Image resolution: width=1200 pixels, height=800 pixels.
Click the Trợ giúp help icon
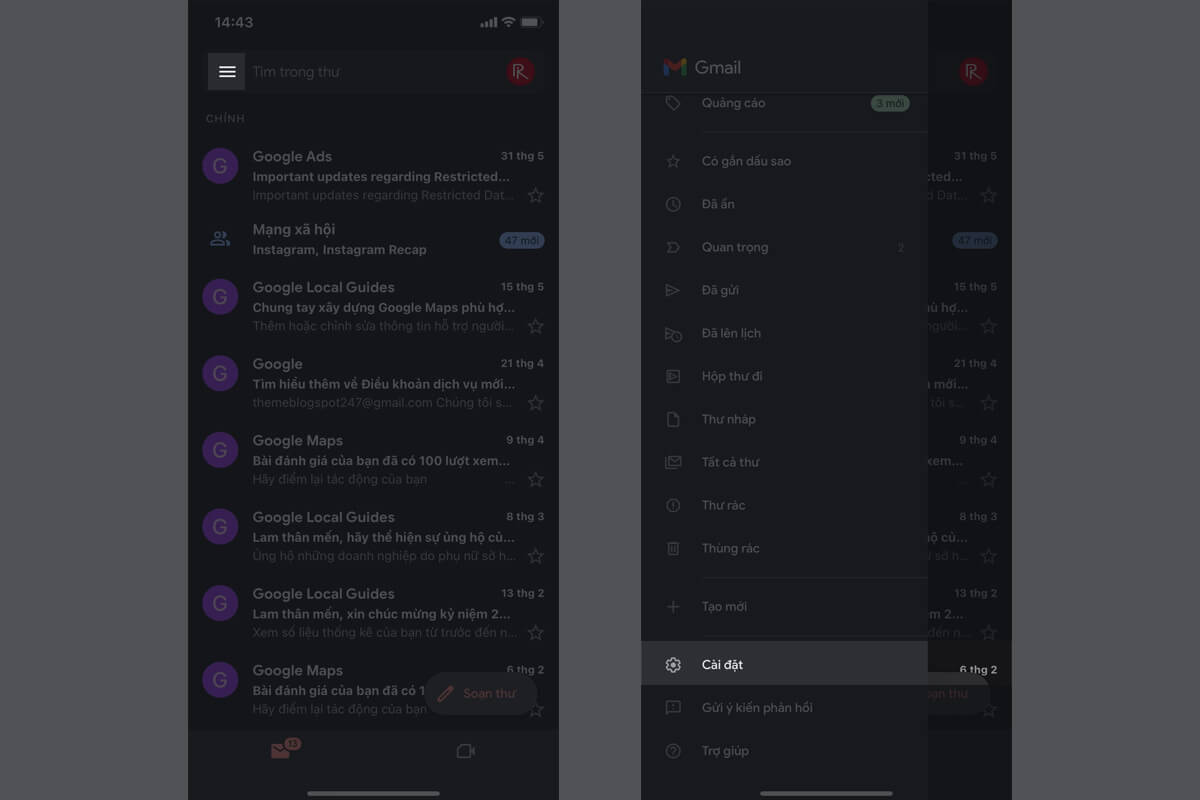point(673,751)
